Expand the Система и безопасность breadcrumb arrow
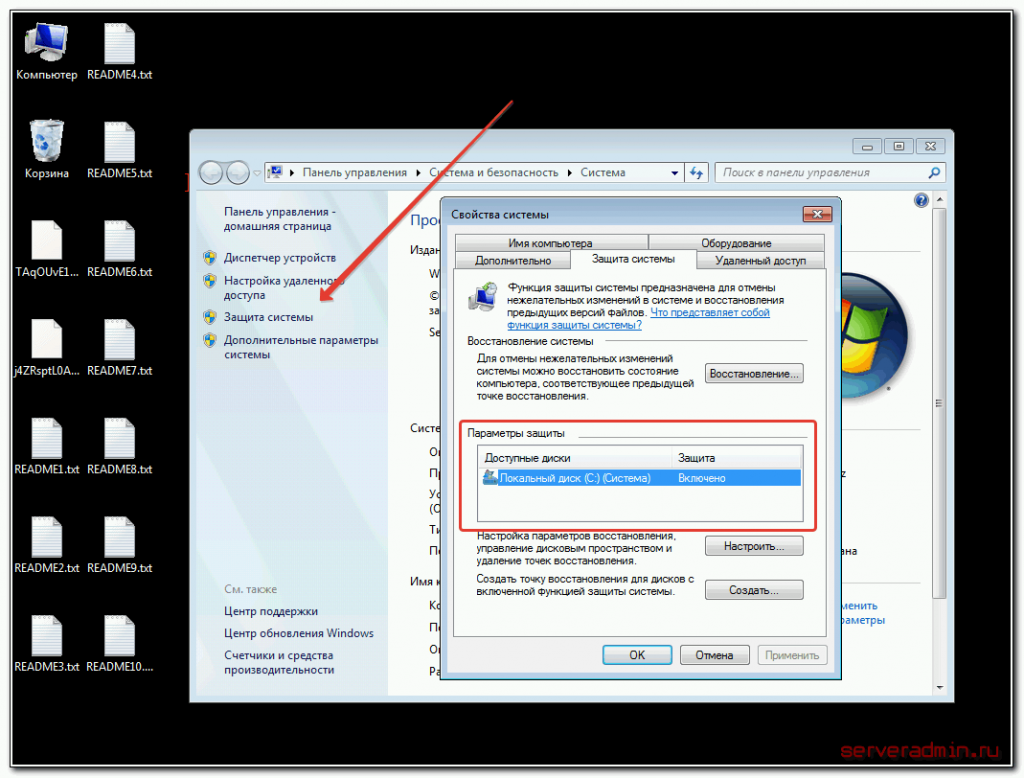Image resolution: width=1024 pixels, height=778 pixels. pyautogui.click(x=568, y=173)
